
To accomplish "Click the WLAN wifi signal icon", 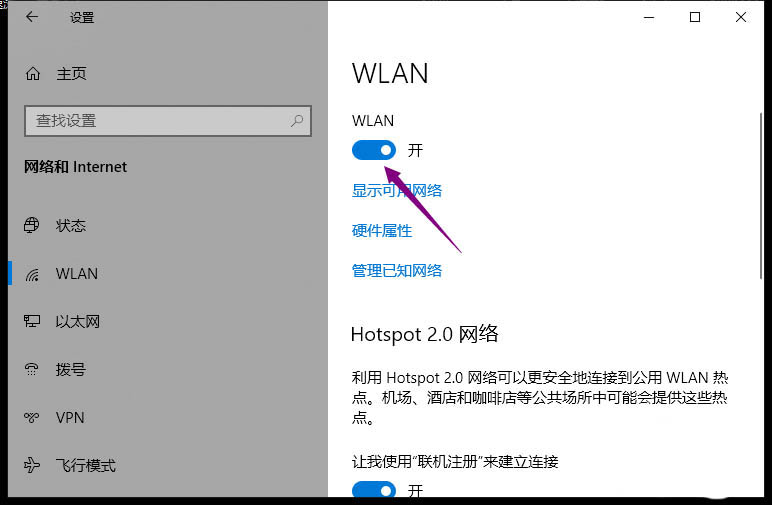I will [x=32, y=274].
